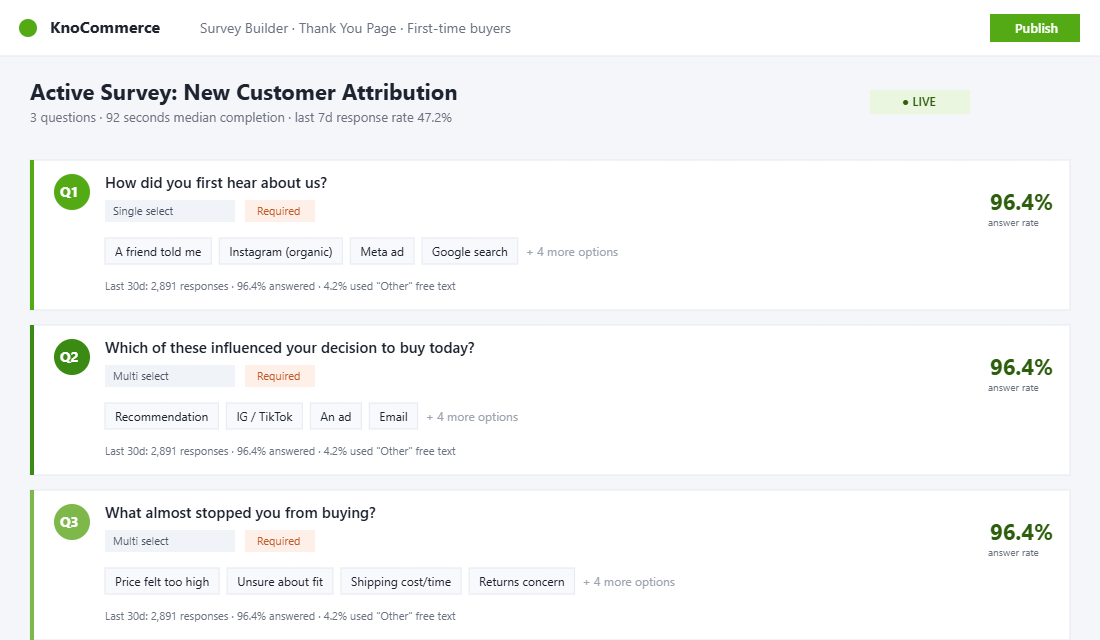Click heading 'Active Survey: New Customer Attribution'
The height and width of the screenshot is (640, 1100).
pos(243,93)
